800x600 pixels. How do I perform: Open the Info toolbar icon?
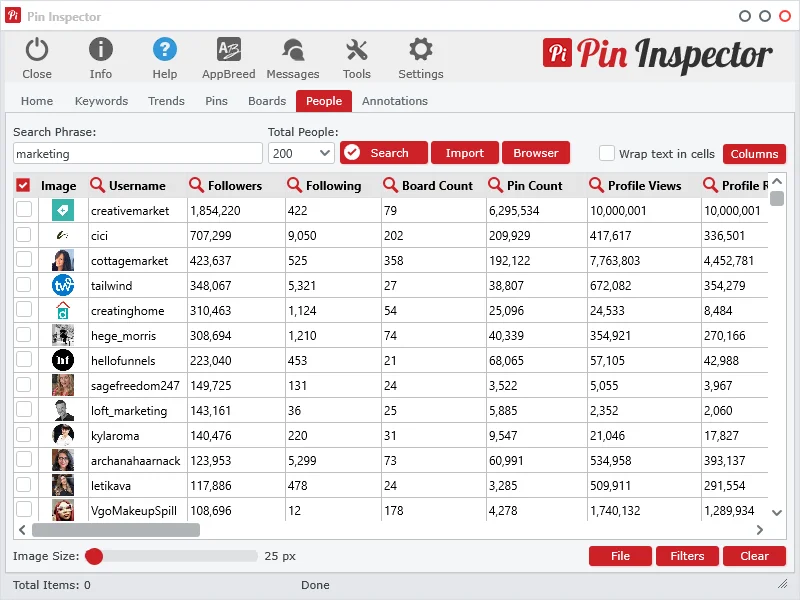tap(101, 50)
